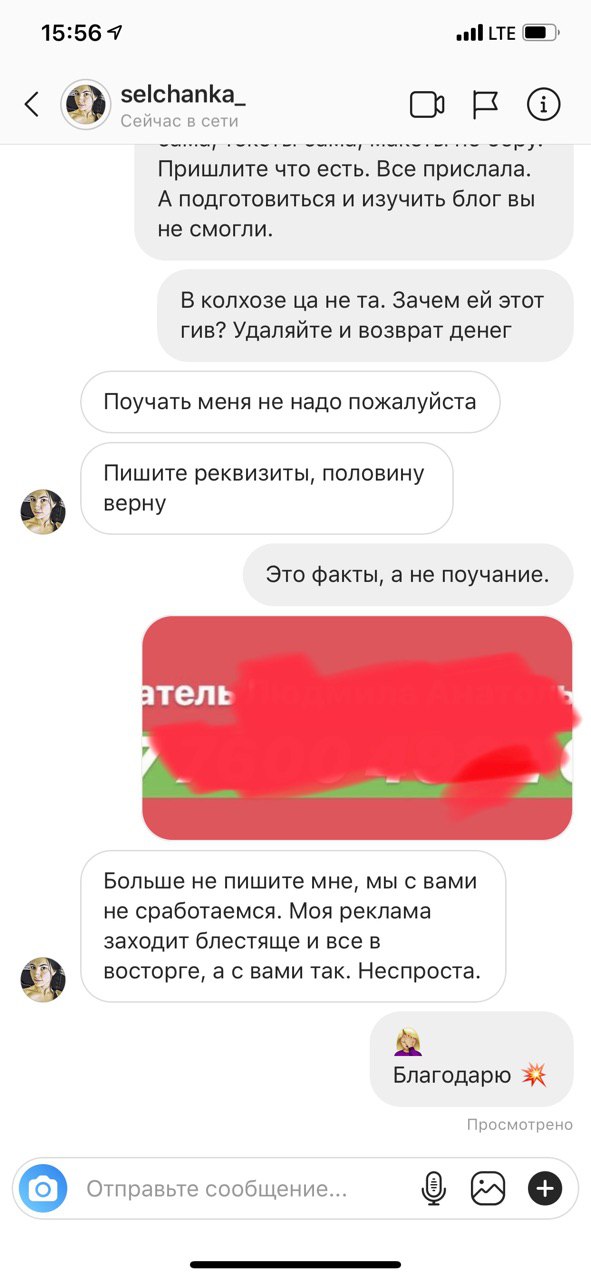Open the redacted payment details image
The image size is (591, 1280).
357,727
